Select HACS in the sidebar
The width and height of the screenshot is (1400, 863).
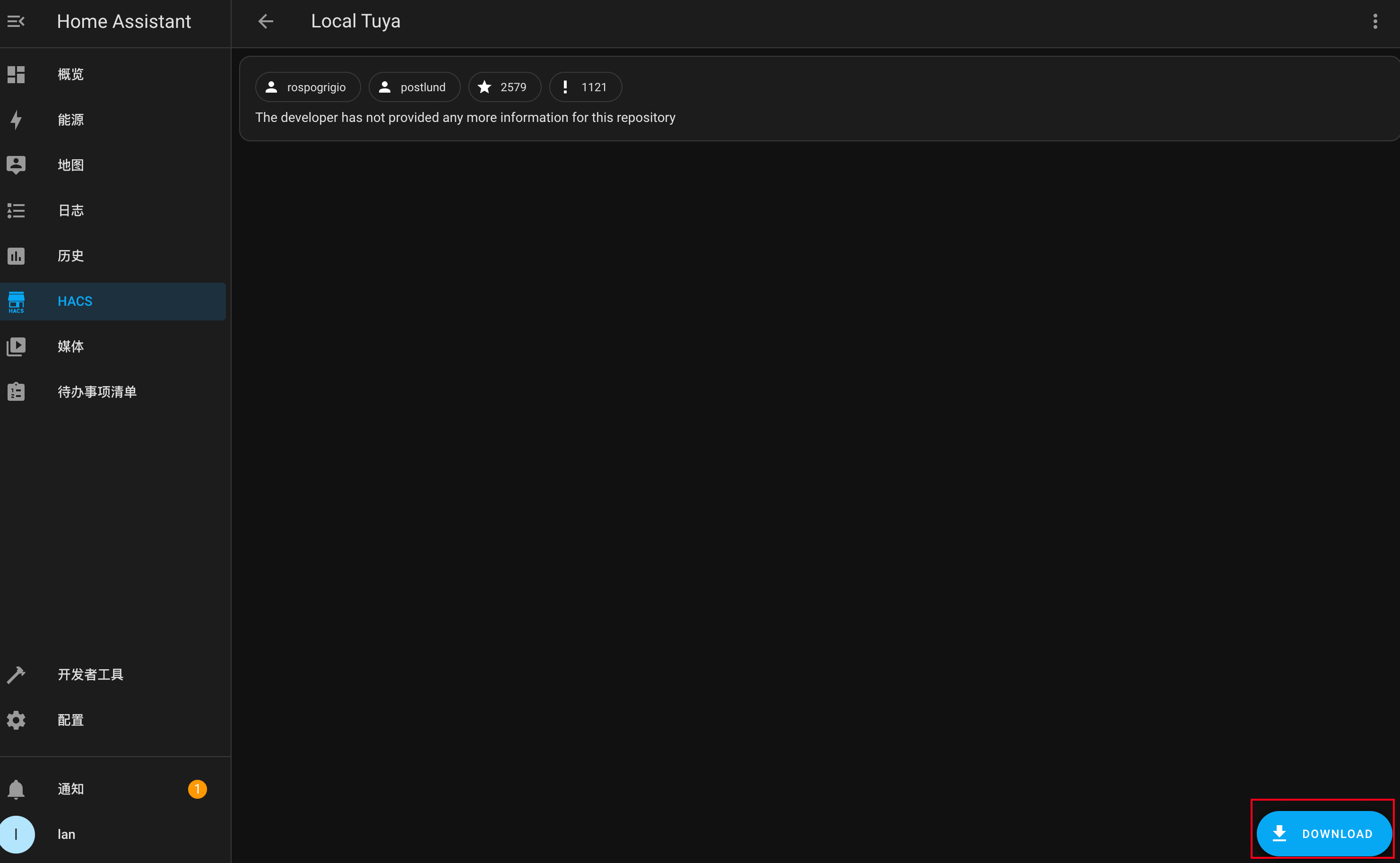pyautogui.click(x=113, y=302)
